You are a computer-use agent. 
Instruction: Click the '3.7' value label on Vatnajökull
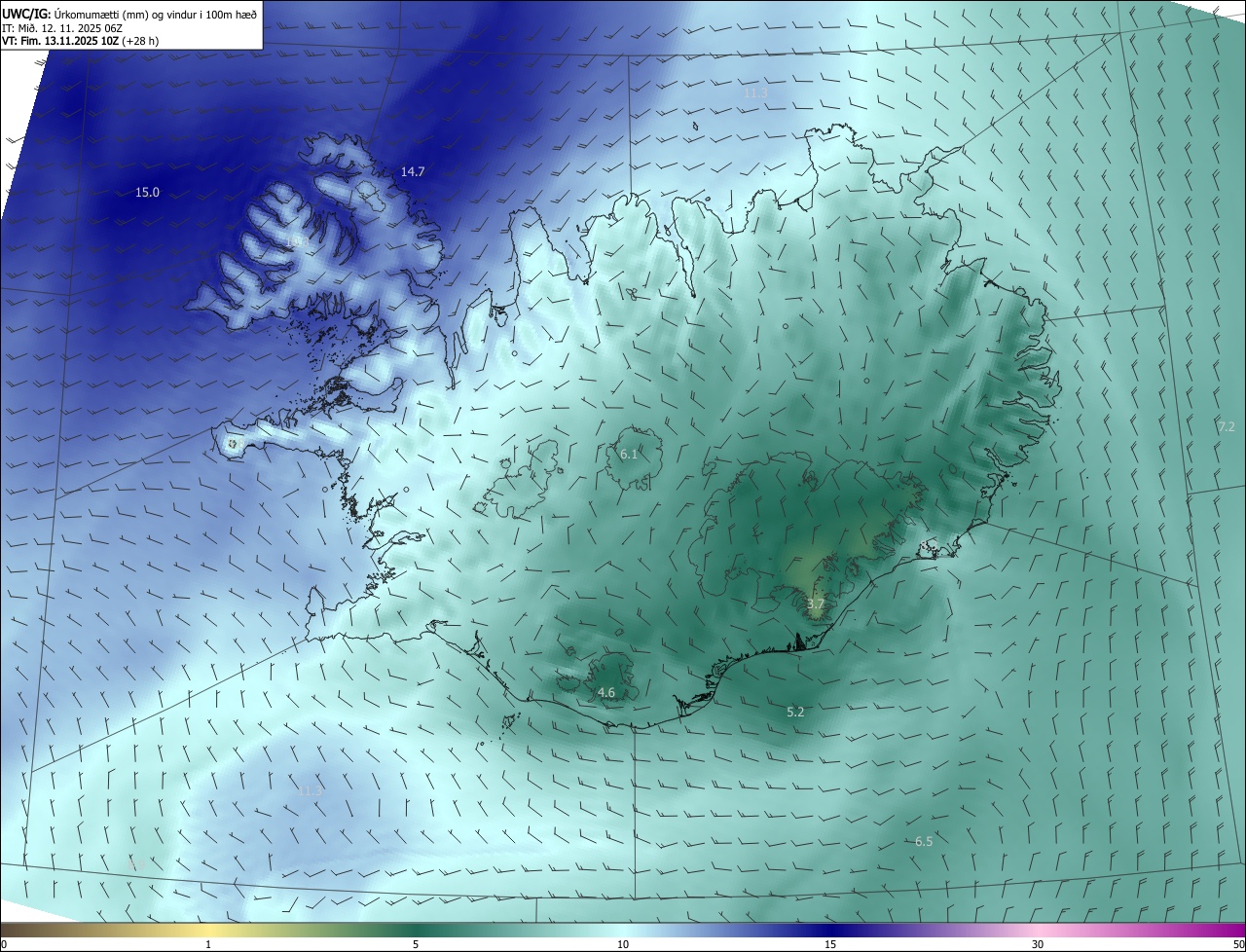pyautogui.click(x=816, y=604)
